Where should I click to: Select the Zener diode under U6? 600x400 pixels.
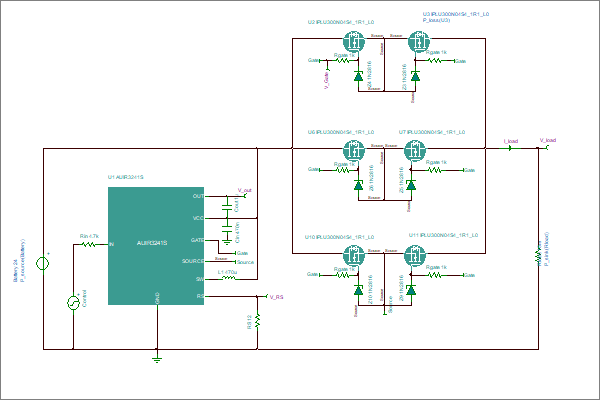(359, 185)
